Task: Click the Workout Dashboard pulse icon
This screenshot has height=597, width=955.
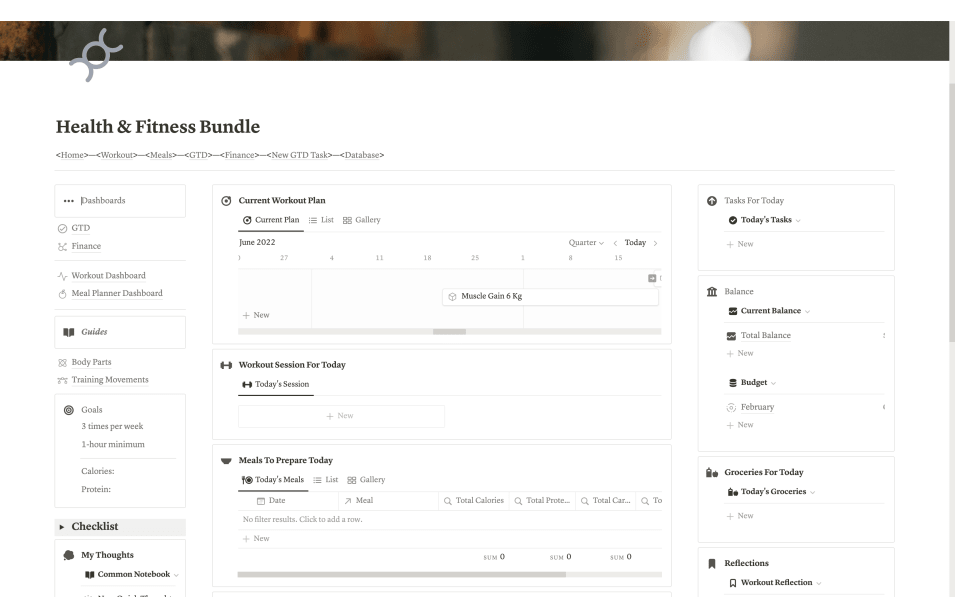Action: click(x=62, y=276)
